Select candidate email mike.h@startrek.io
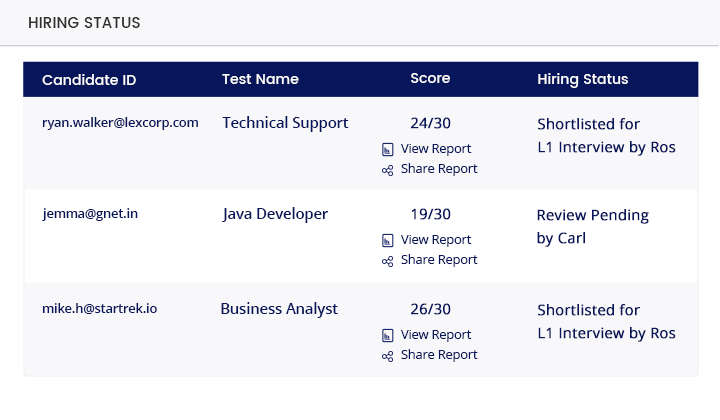This screenshot has height=420, width=720. [99, 309]
